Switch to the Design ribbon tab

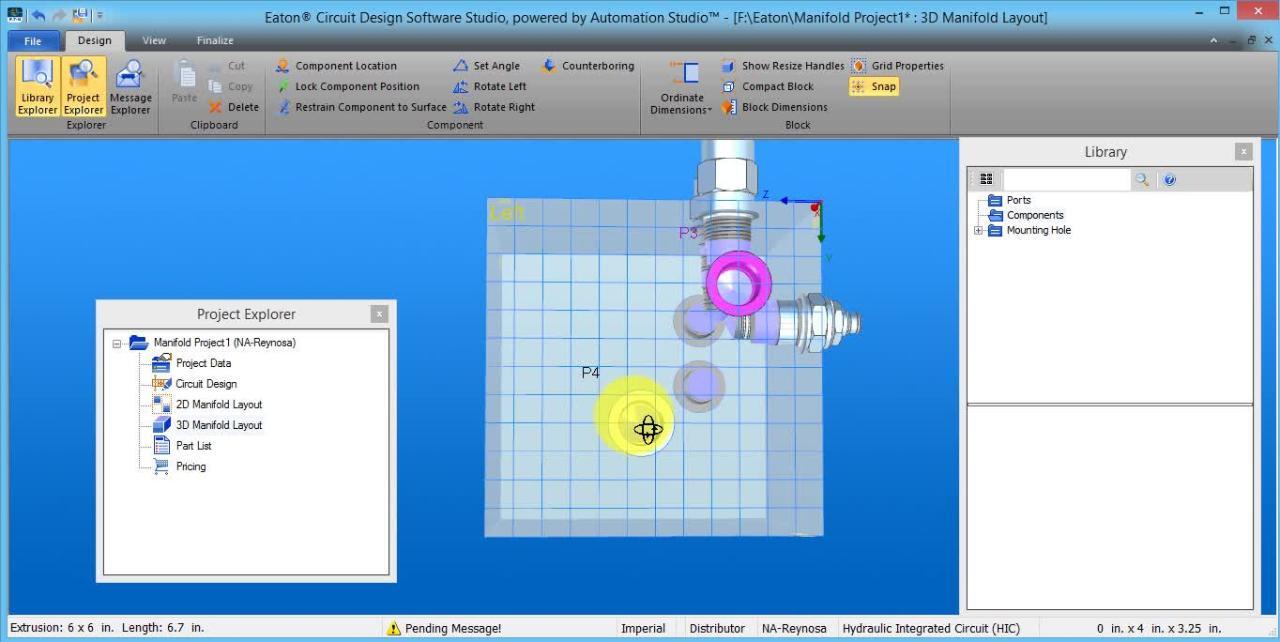coord(95,41)
